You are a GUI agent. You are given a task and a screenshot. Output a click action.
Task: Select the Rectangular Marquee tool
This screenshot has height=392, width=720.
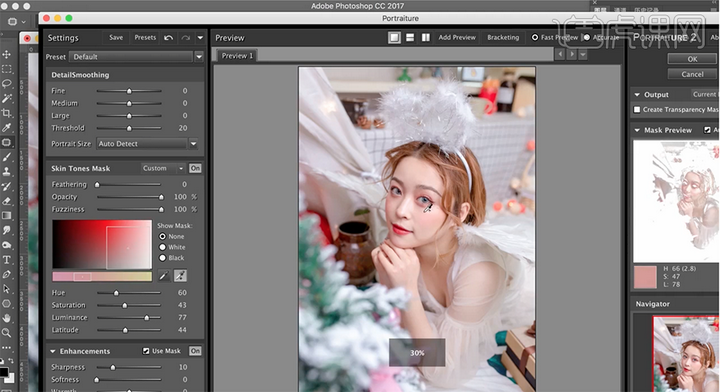click(x=6, y=69)
